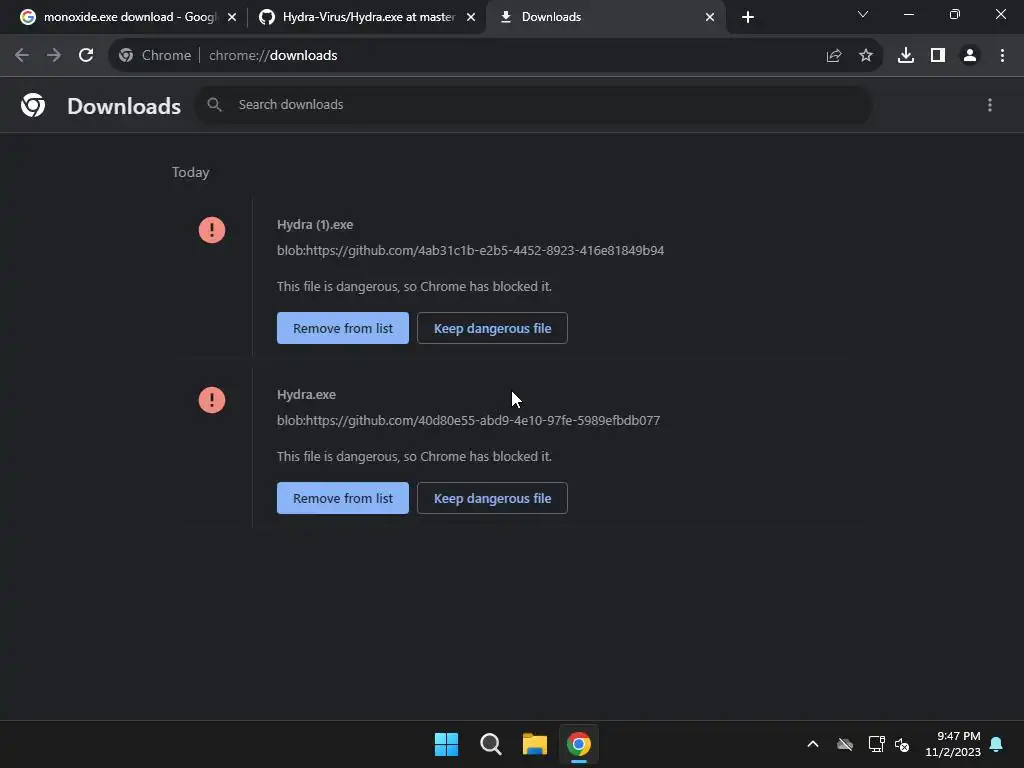Click the browser forward arrow

point(54,56)
